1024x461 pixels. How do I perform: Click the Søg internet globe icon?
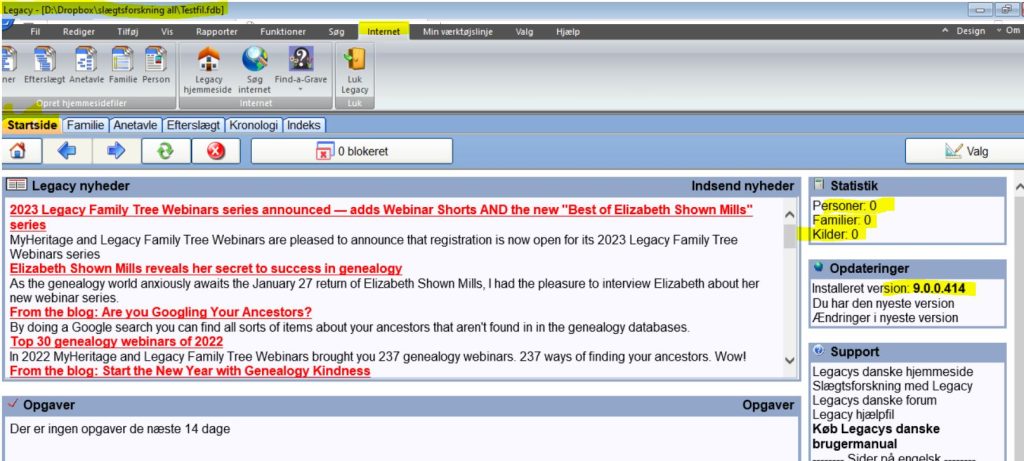point(255,59)
